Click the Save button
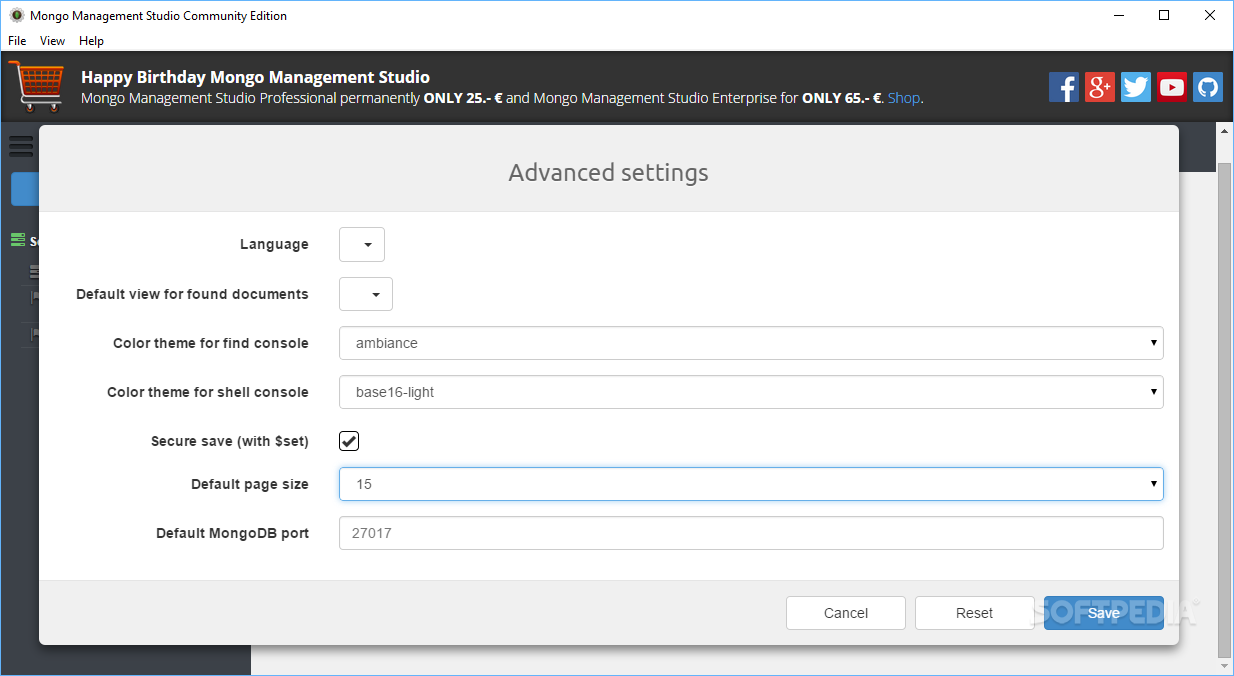This screenshot has height=676, width=1234. click(x=1104, y=613)
